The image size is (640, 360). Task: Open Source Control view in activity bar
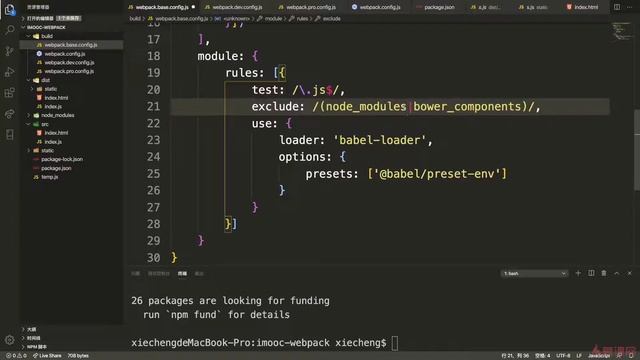[x=9, y=51]
